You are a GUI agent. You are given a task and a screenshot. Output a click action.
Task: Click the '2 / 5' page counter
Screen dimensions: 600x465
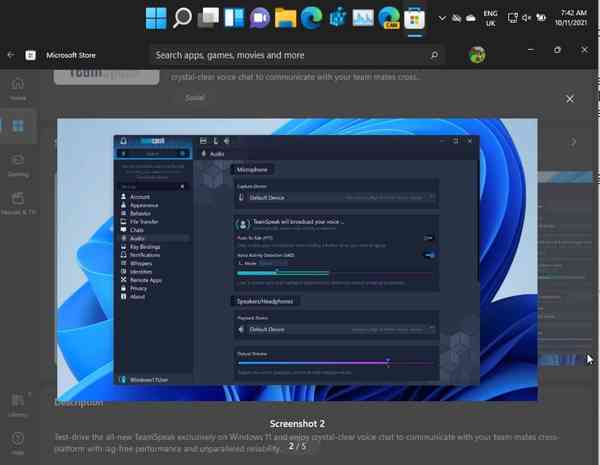[297, 446]
